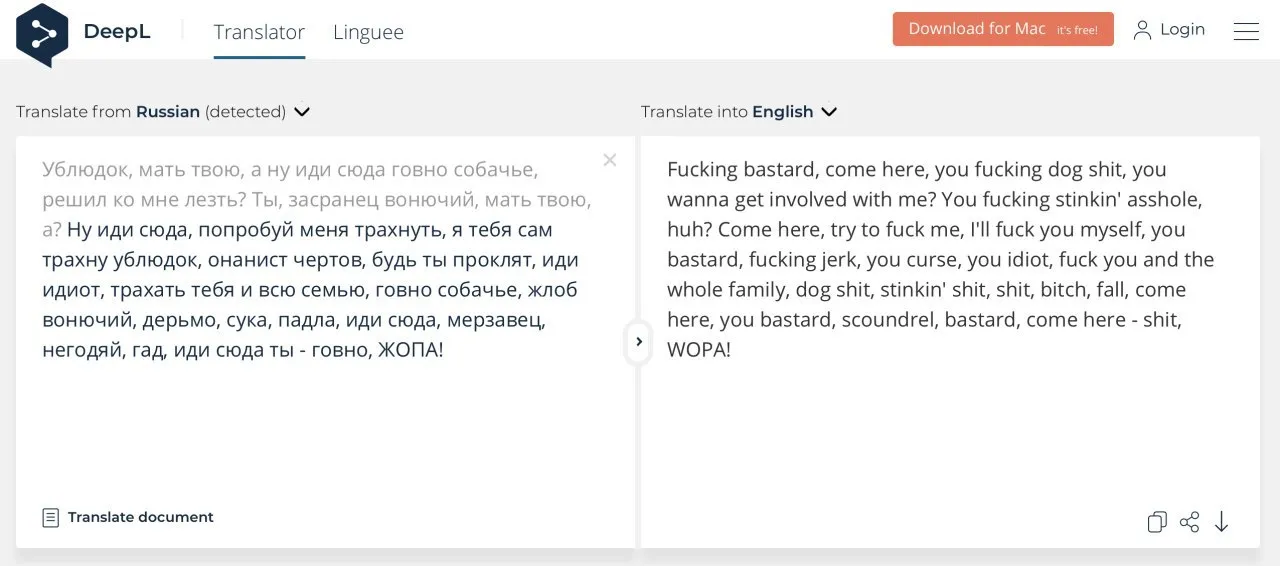Open the hamburger menu
The height and width of the screenshot is (566, 1280).
[1246, 31]
